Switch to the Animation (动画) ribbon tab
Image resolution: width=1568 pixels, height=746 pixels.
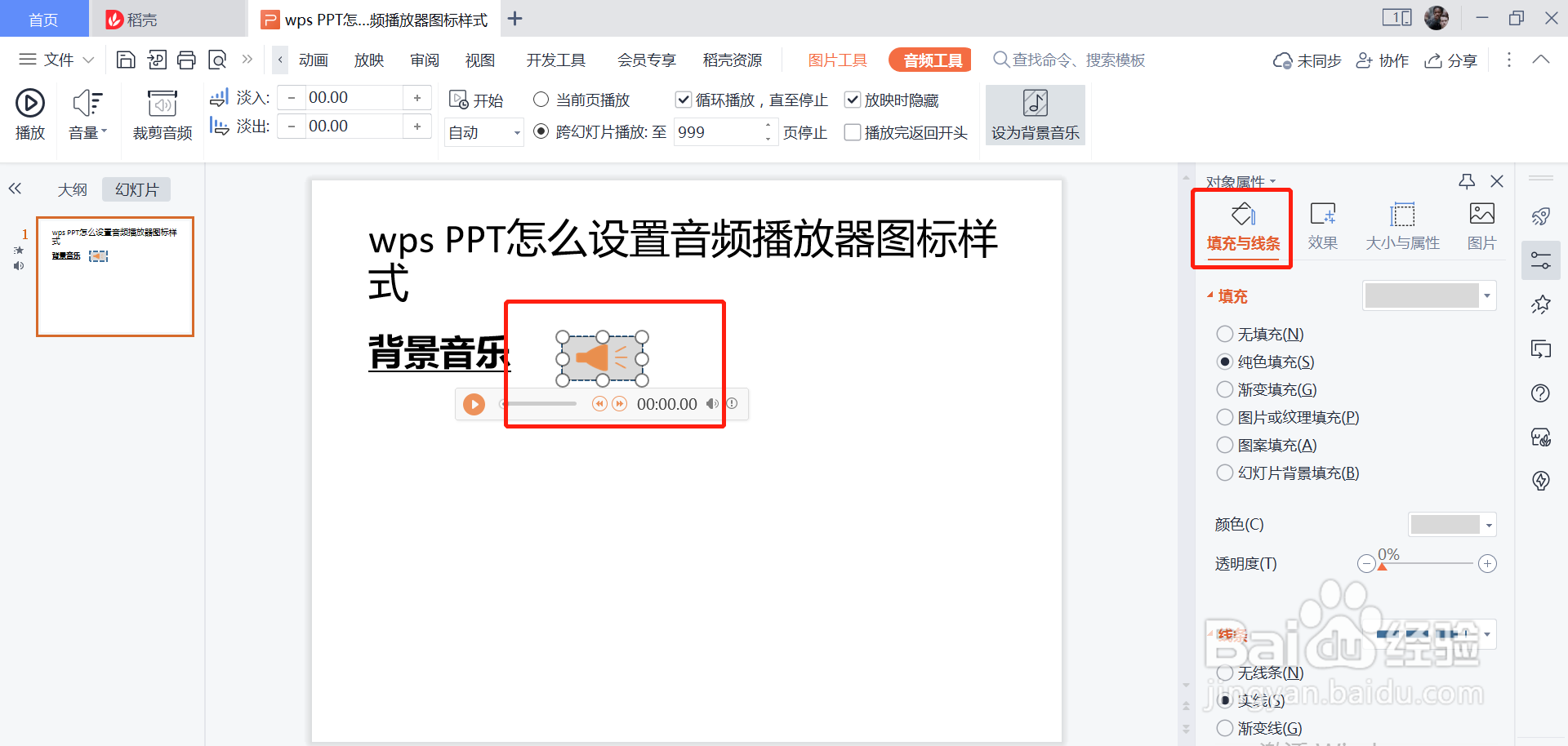click(313, 60)
